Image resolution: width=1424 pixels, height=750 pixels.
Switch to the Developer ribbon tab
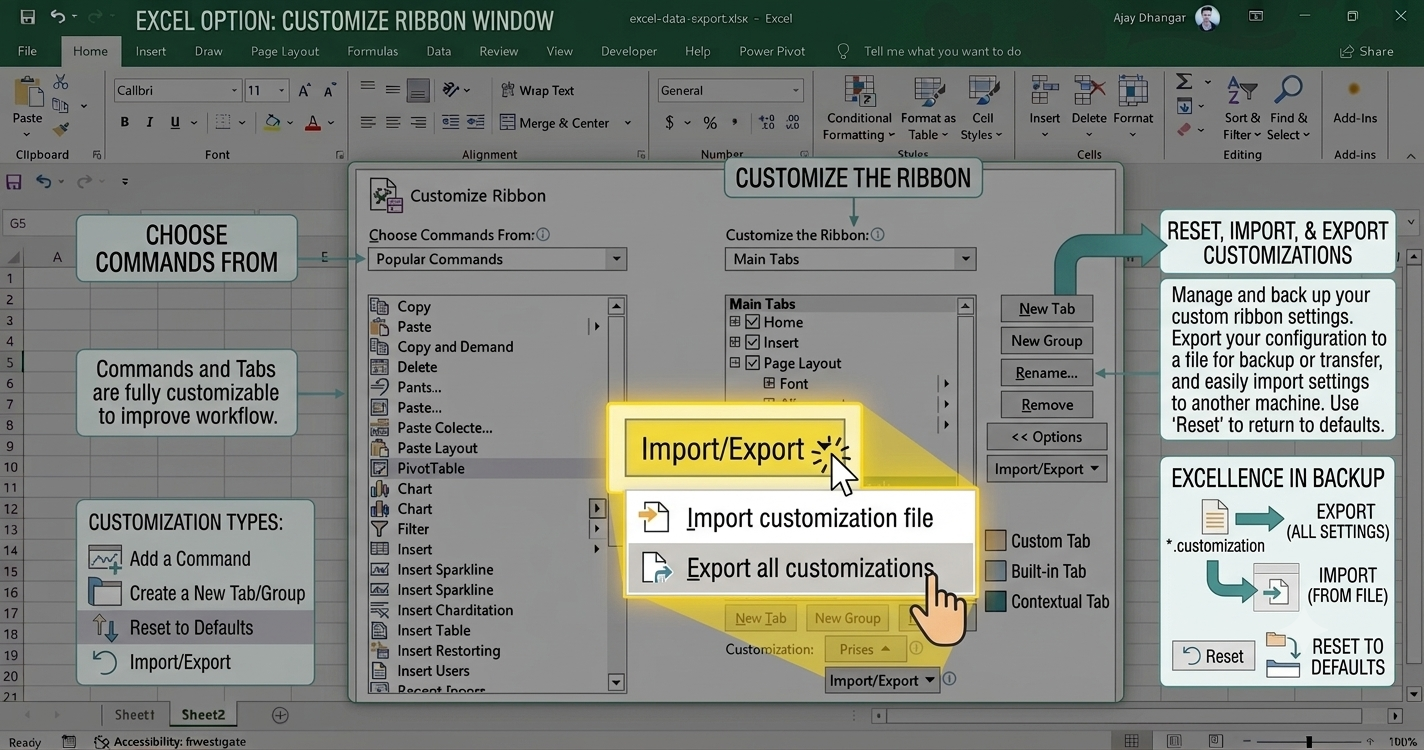pos(629,51)
